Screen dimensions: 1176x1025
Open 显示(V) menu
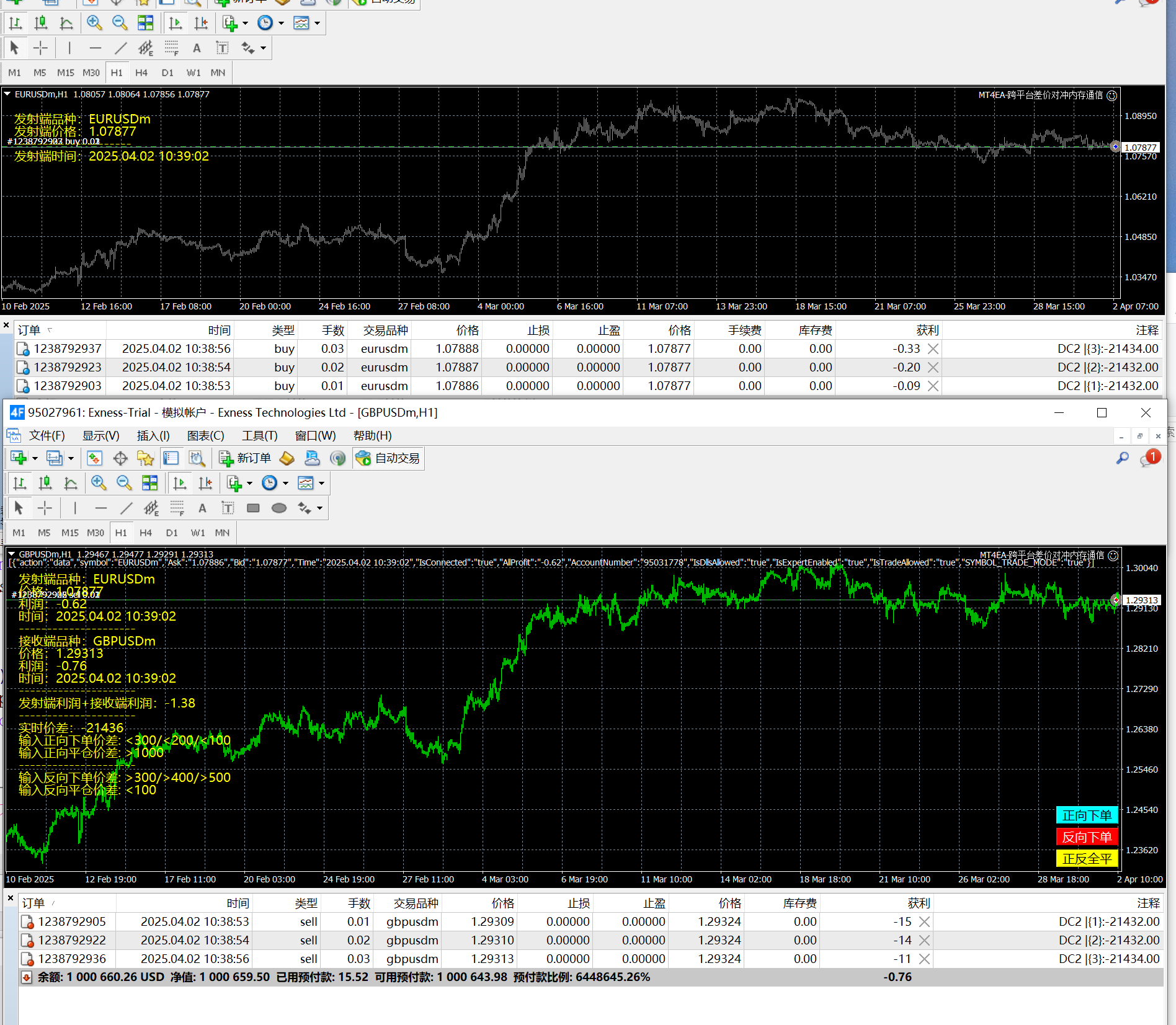[x=101, y=435]
